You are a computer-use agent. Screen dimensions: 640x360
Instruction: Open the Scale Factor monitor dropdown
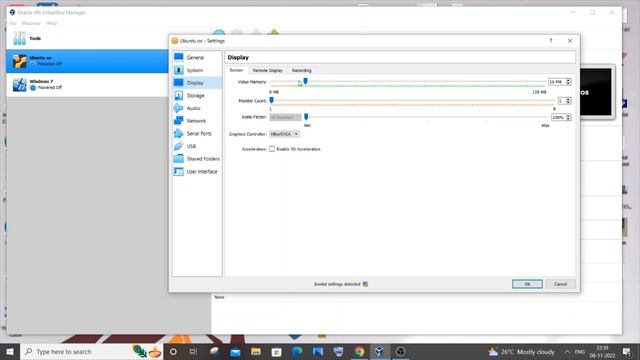click(285, 117)
